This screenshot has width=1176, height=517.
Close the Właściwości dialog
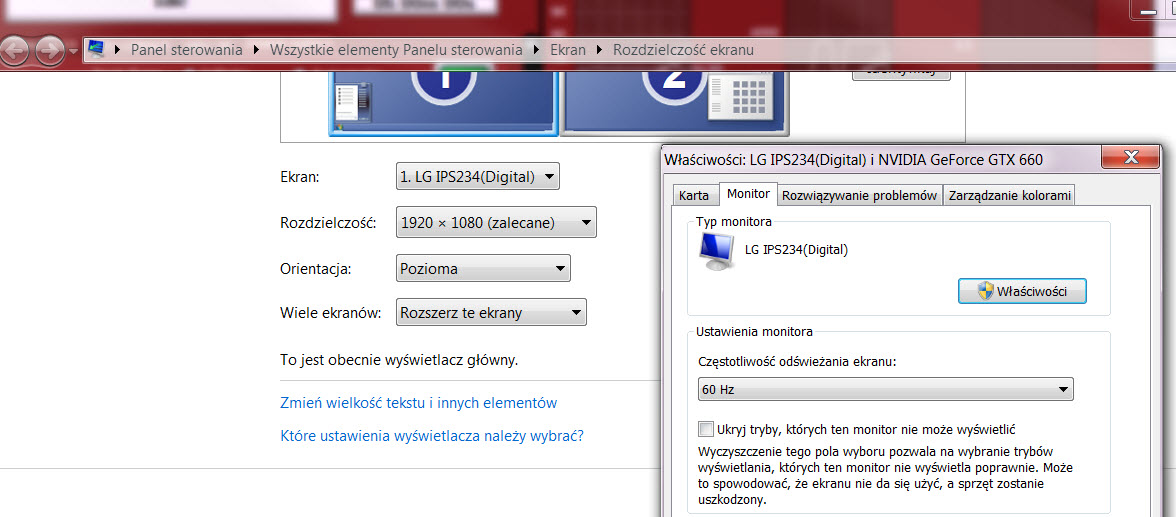1130,158
